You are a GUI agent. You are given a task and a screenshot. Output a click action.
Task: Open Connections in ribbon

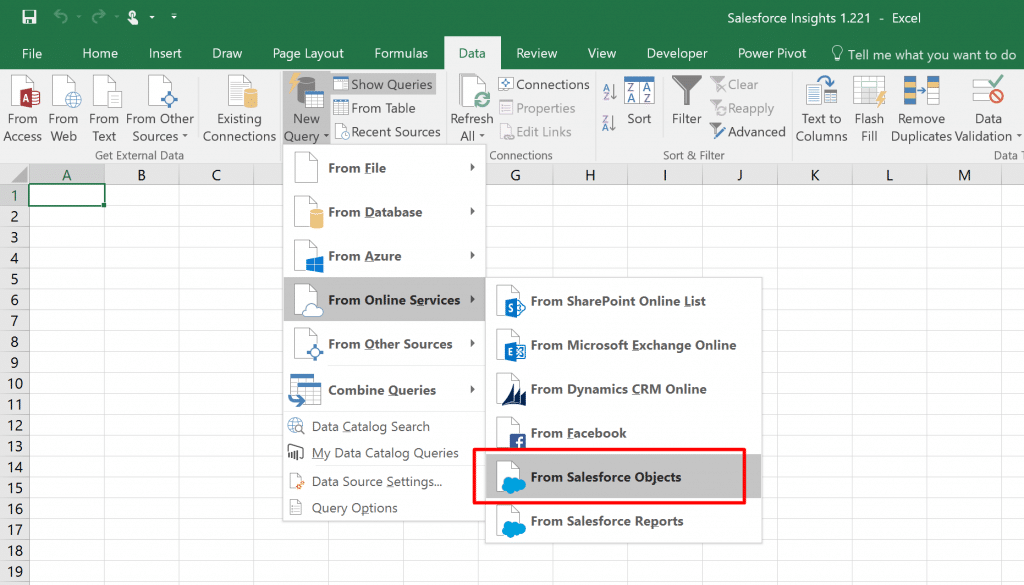(x=544, y=84)
